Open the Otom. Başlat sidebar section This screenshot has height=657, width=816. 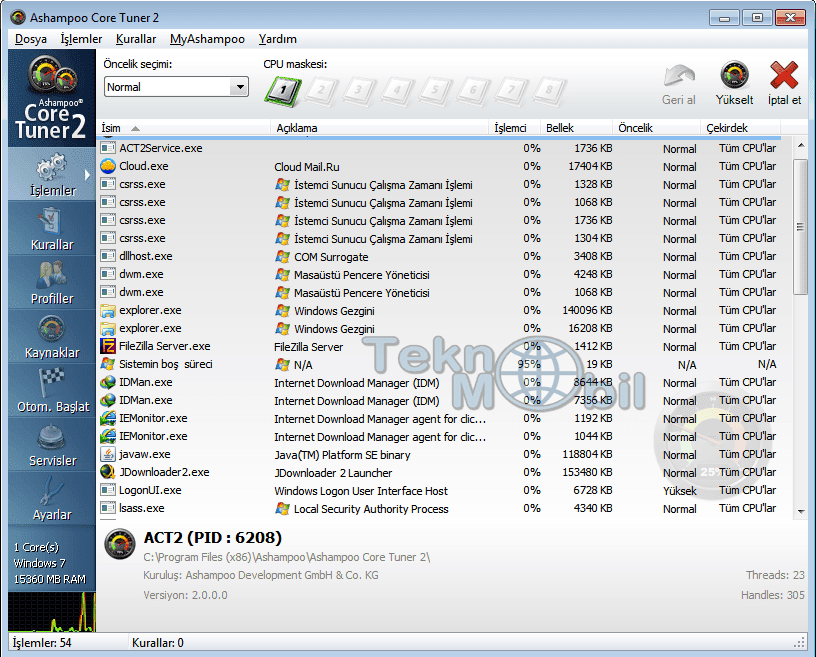(x=52, y=391)
